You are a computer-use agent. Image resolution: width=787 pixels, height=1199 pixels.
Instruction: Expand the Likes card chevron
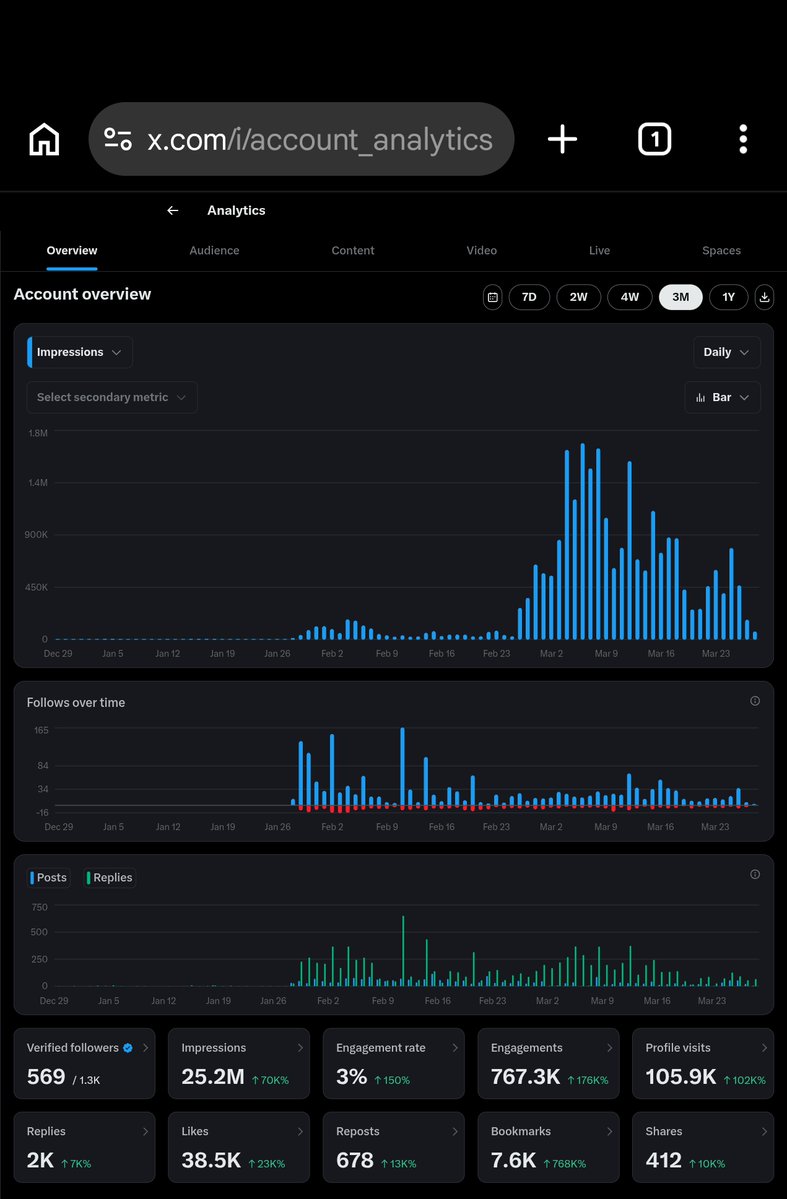point(300,1131)
